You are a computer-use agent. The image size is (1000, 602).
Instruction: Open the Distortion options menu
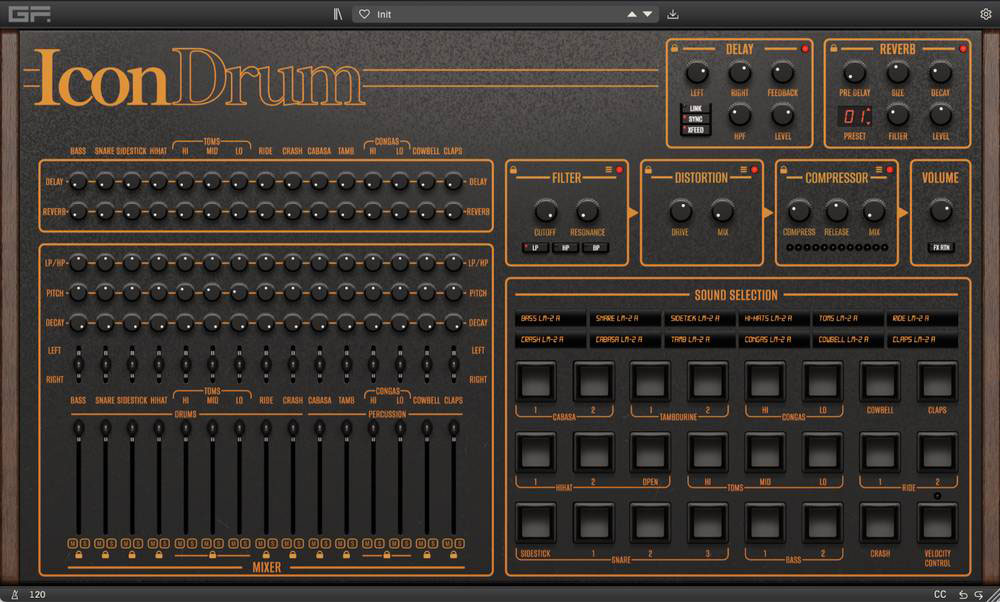pos(744,170)
